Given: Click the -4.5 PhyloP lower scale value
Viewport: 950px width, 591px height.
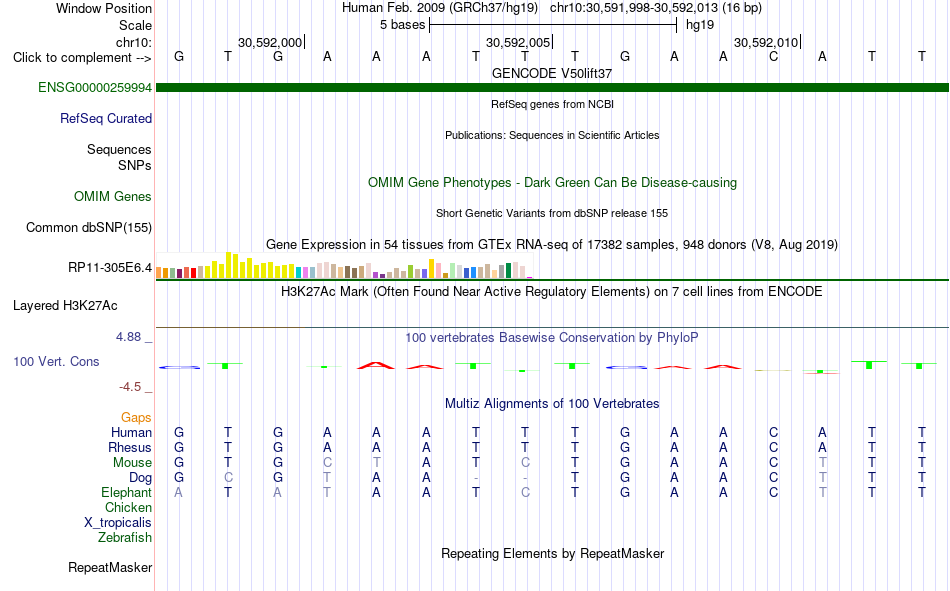Looking at the screenshot, I should tap(130, 387).
